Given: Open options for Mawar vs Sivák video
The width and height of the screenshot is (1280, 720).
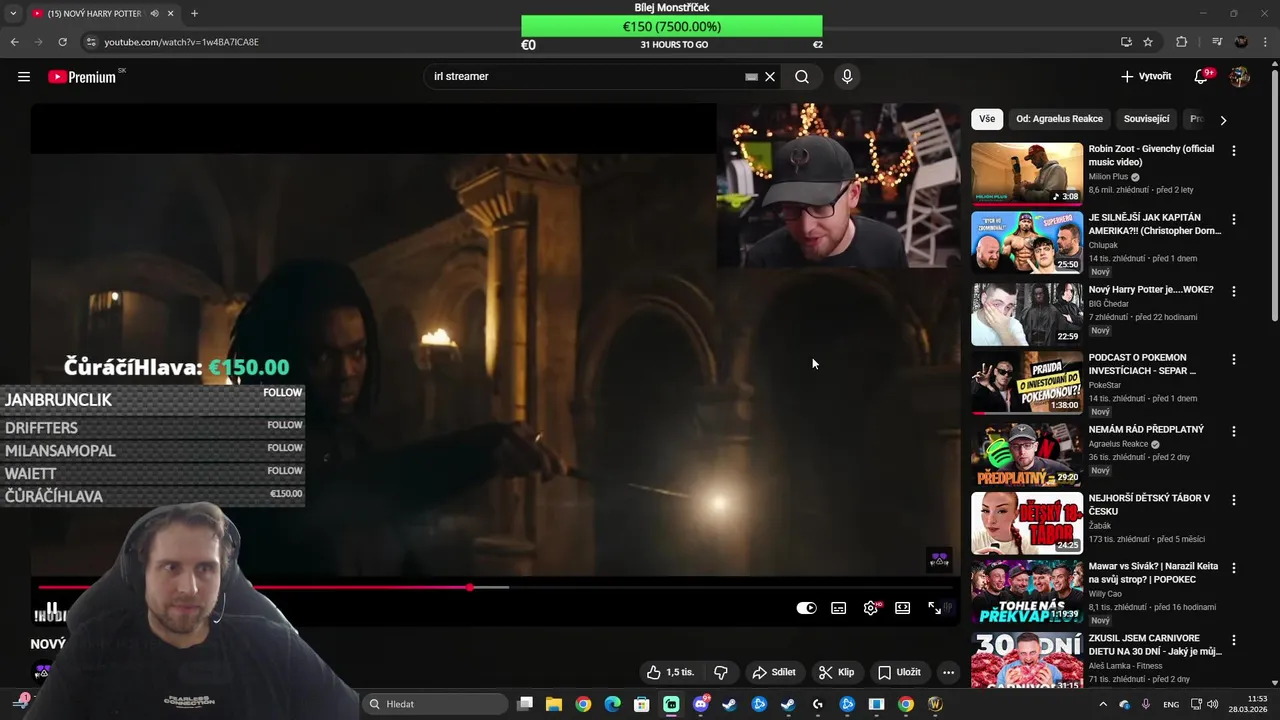Looking at the screenshot, I should click(x=1233, y=567).
